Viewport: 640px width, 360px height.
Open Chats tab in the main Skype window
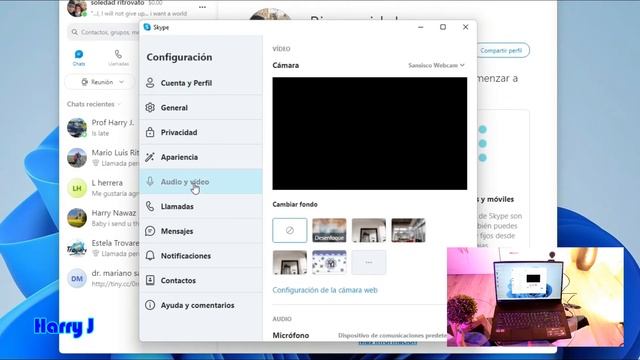tap(79, 58)
